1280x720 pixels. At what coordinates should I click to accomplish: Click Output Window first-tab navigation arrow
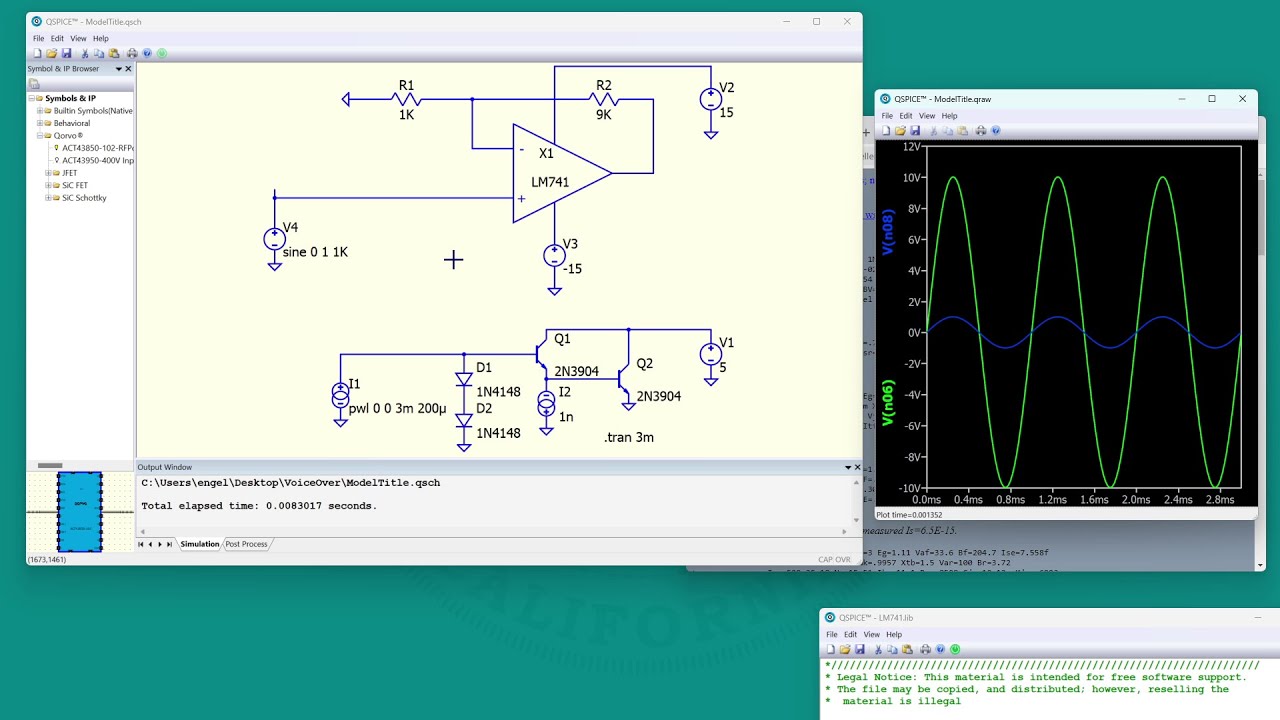[x=141, y=544]
